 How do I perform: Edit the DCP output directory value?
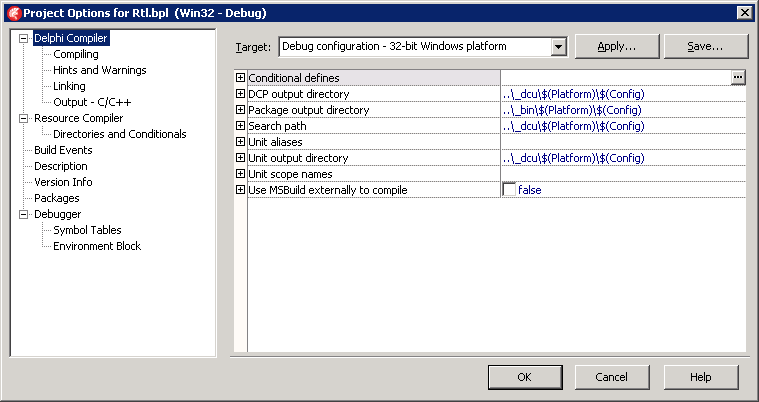point(623,94)
